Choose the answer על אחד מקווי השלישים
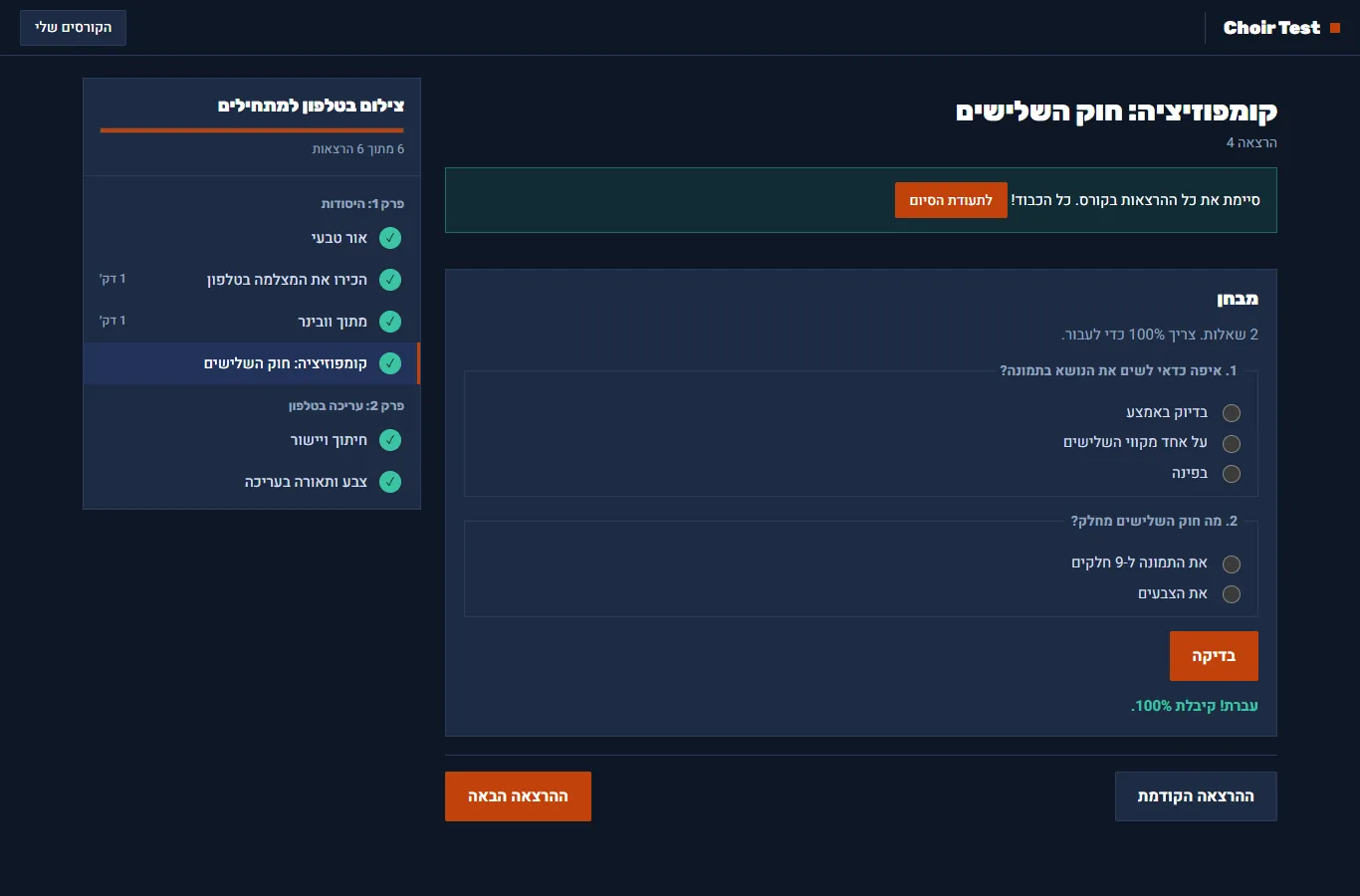1360x896 pixels. point(1232,444)
